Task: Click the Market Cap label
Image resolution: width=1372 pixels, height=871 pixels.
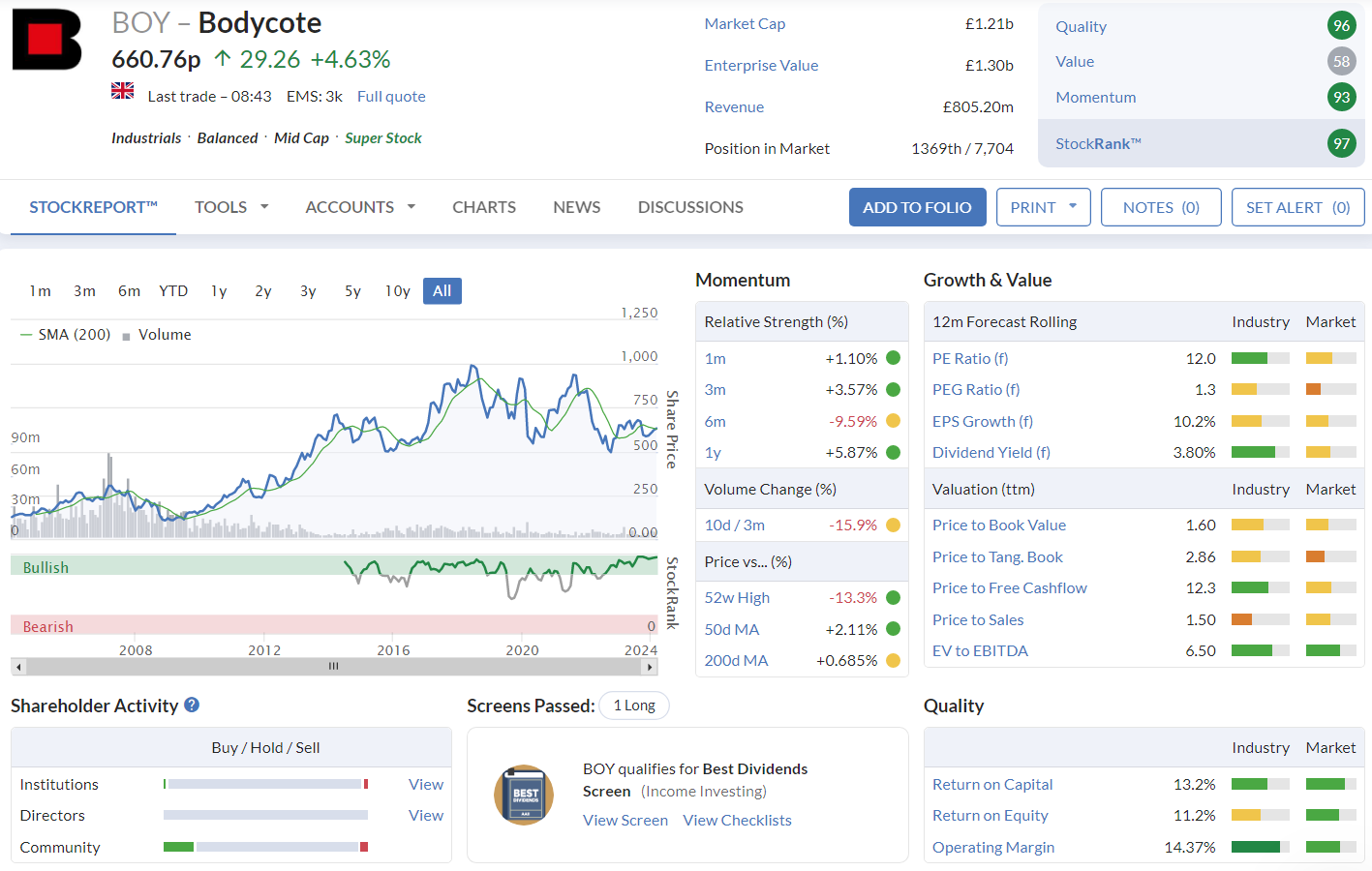Action: [745, 24]
